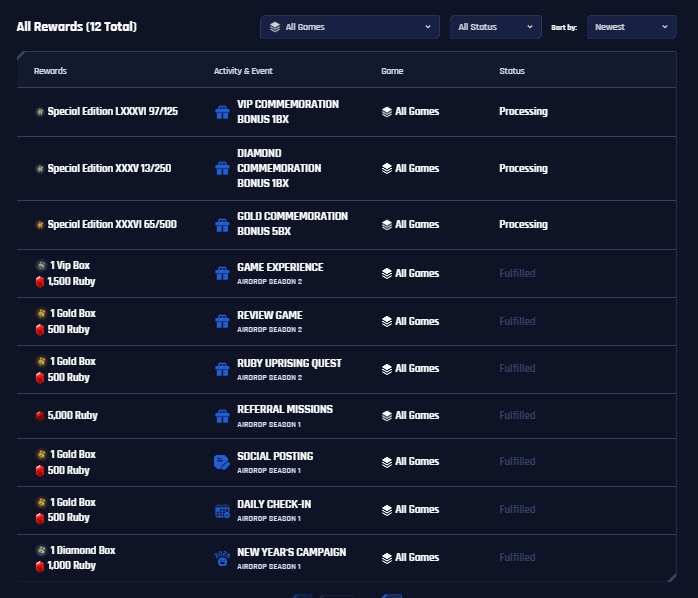This screenshot has width=698, height=598.
Task: Click the Activity & Event column header
Action: [243, 71]
